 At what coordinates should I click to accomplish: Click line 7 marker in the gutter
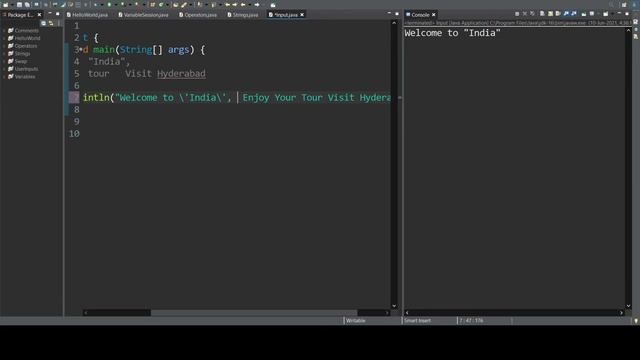click(74, 97)
